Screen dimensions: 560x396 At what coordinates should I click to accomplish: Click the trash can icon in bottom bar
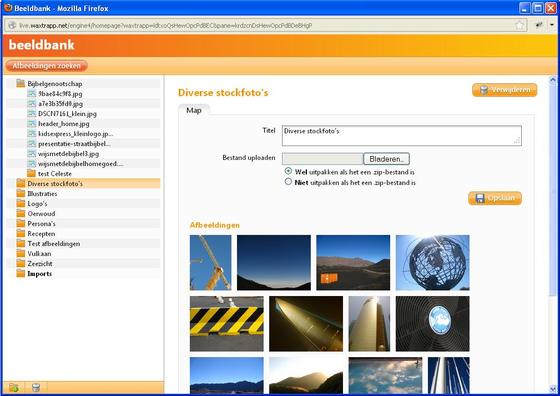pyautogui.click(x=36, y=387)
